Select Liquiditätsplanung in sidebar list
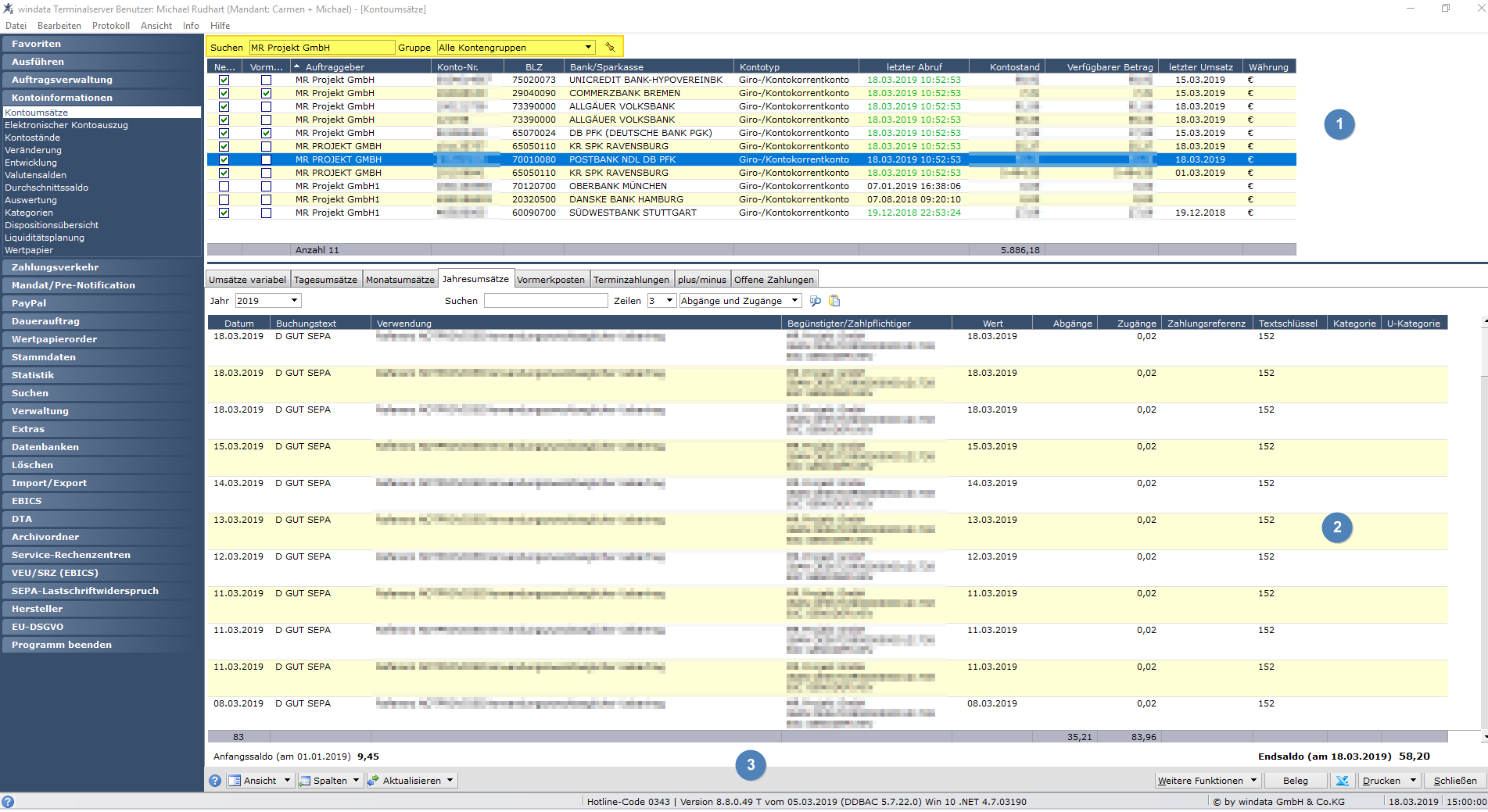 click(x=45, y=238)
